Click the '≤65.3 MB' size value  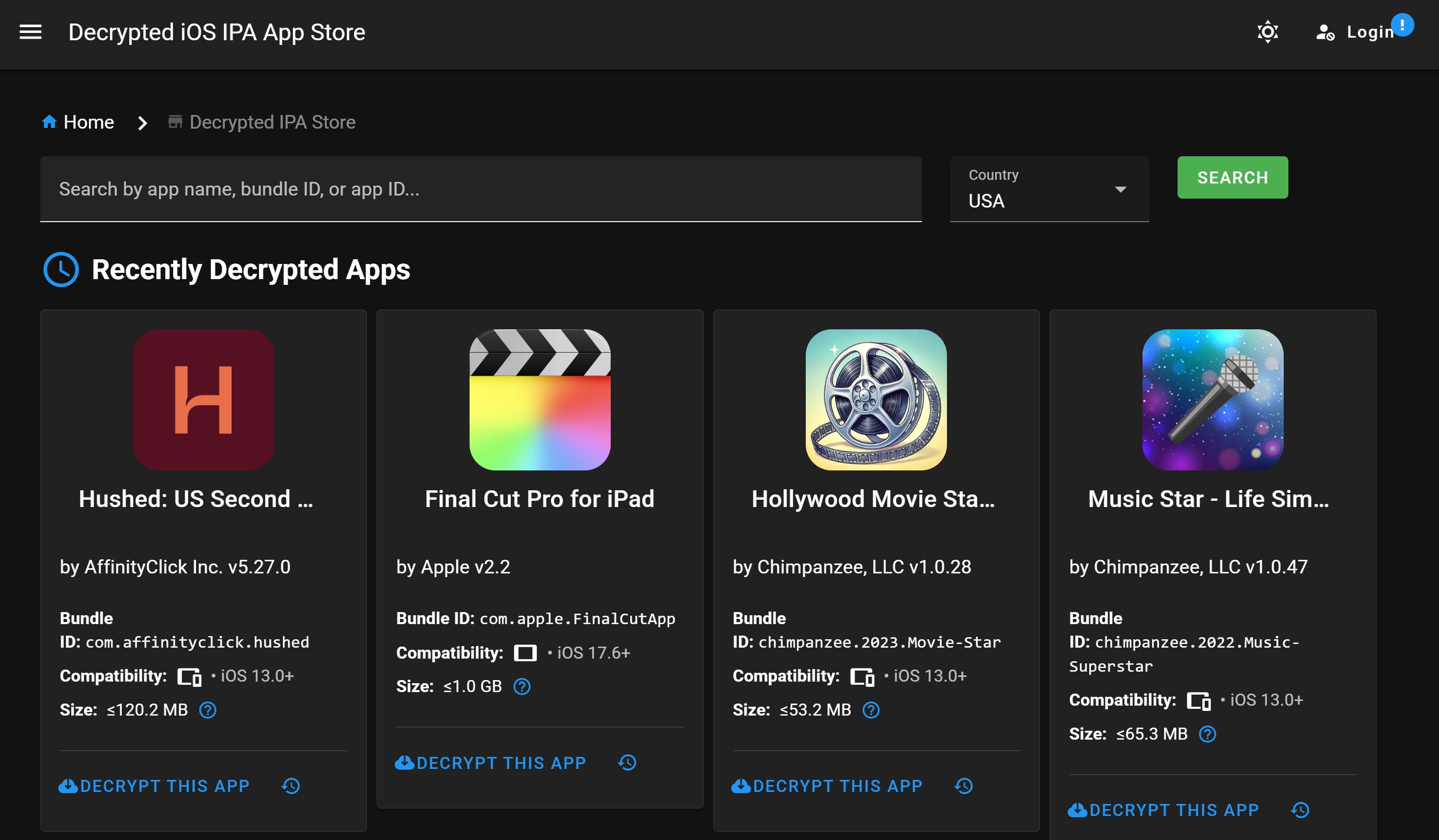pos(1151,734)
